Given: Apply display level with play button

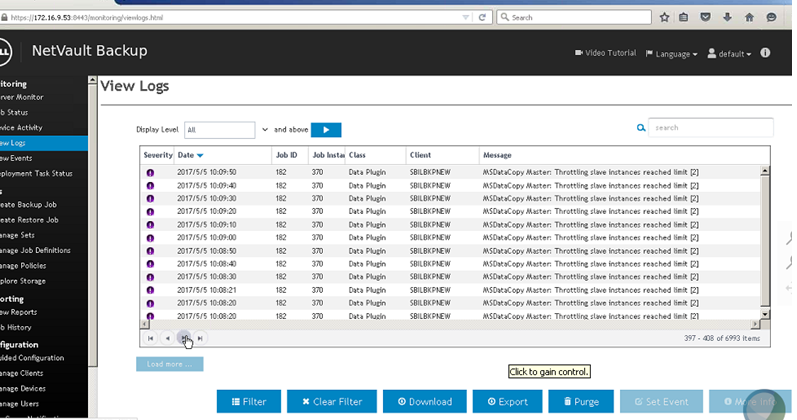Looking at the screenshot, I should 326,130.
